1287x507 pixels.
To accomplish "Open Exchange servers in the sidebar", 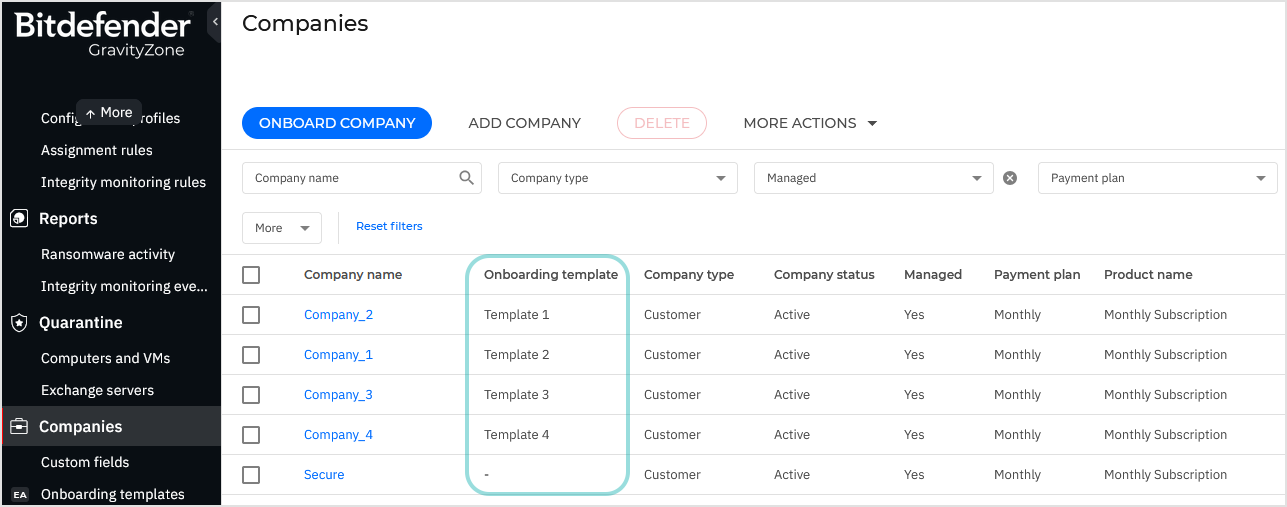I will 97,390.
